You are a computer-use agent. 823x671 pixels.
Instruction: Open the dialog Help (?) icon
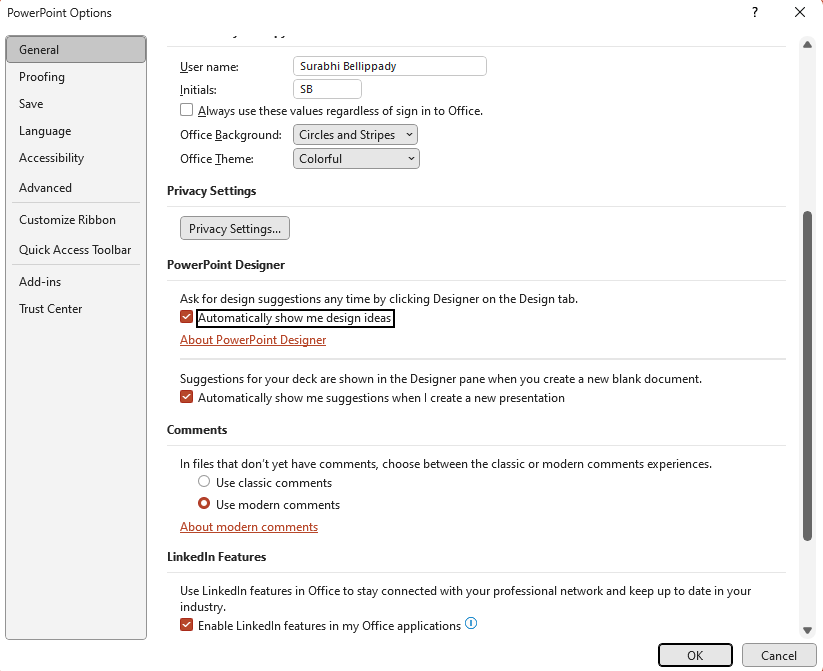click(757, 12)
